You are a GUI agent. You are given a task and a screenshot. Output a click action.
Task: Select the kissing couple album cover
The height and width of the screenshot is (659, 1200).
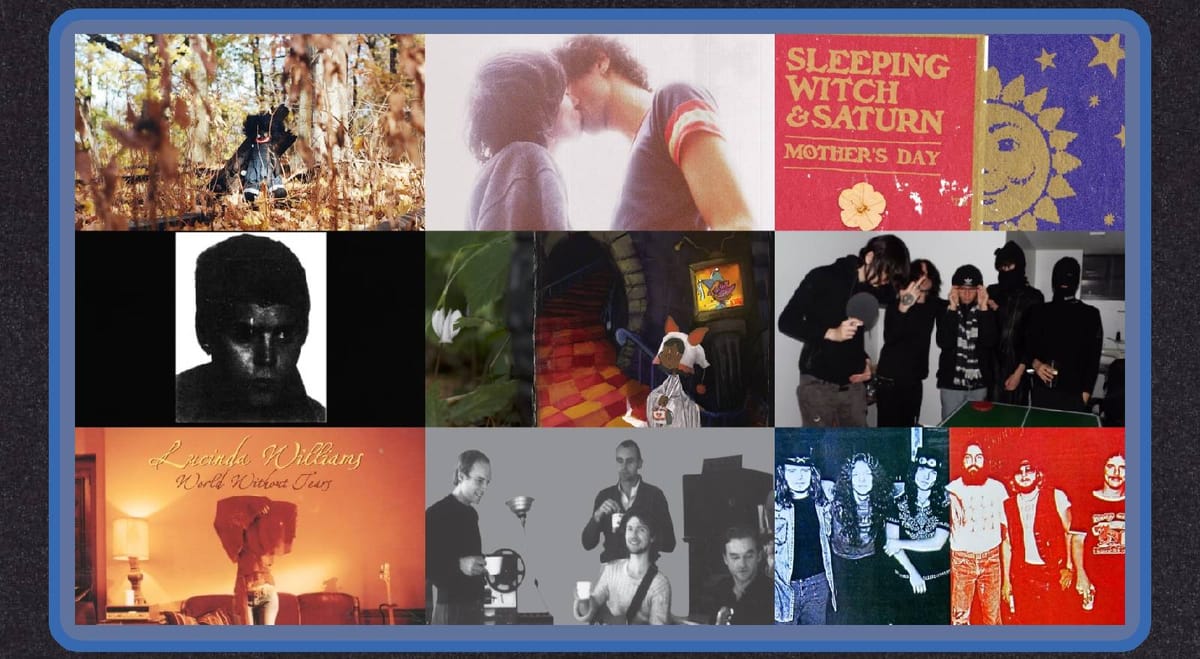(599, 132)
